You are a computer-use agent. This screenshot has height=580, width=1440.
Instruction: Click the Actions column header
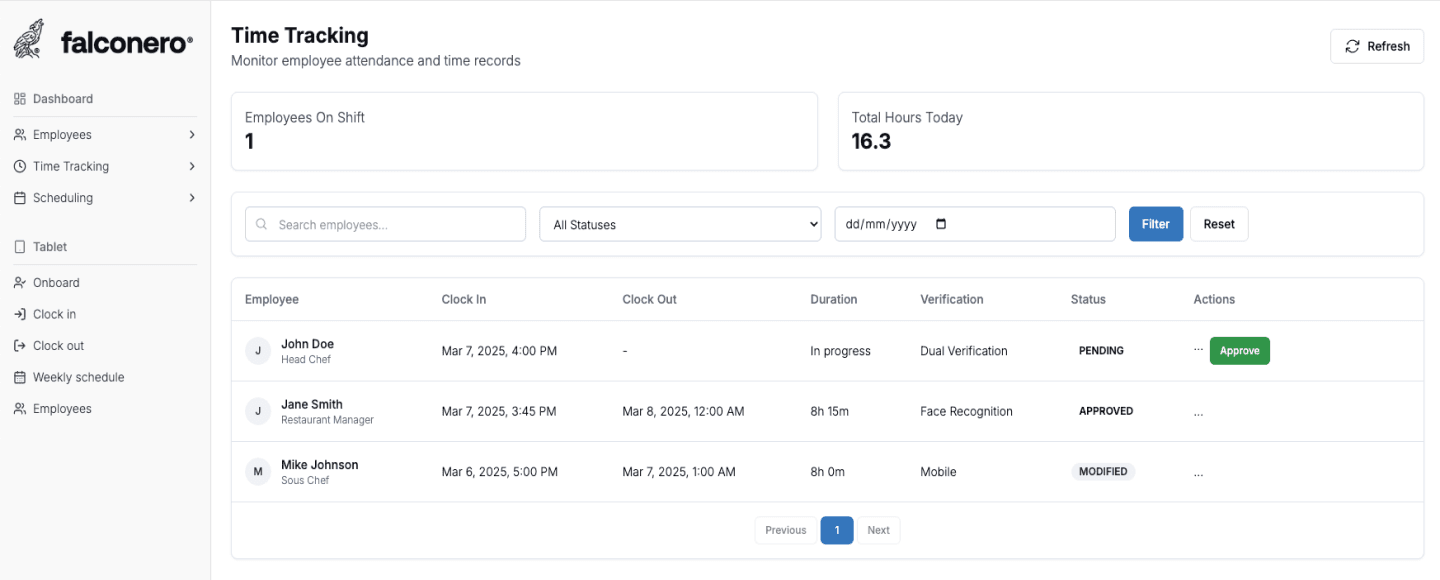pos(1214,299)
